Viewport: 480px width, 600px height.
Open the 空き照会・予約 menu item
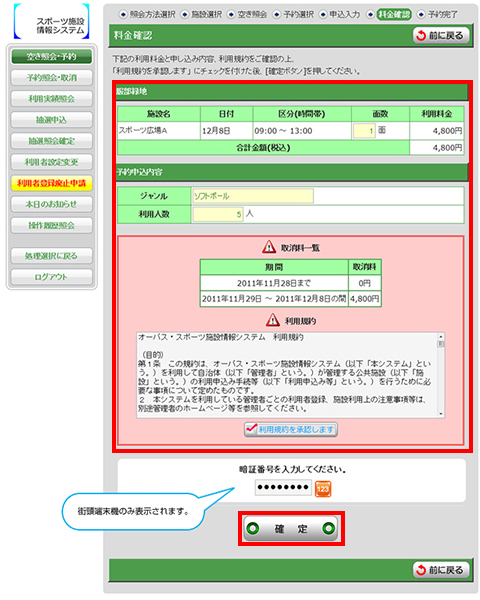point(52,57)
